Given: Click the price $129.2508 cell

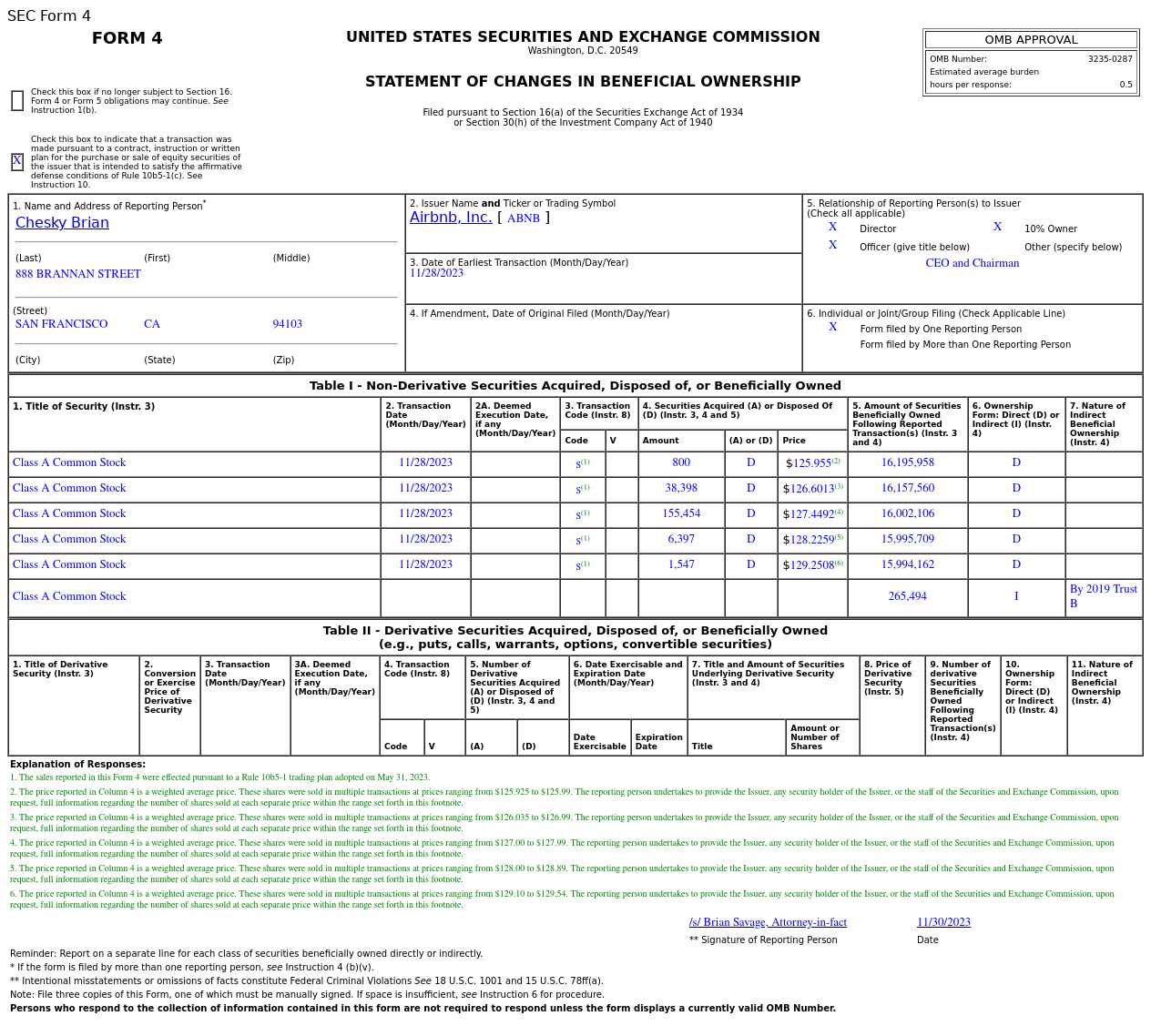Looking at the screenshot, I should coord(813,565).
